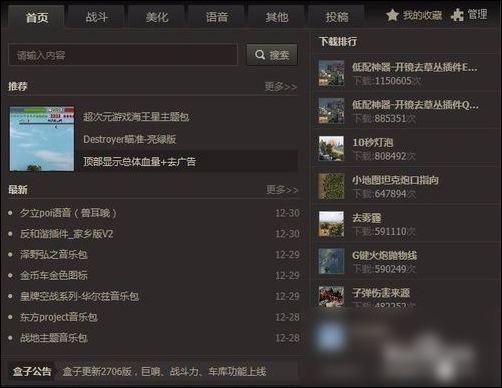Click the 盒子公告 label
The image size is (502, 388).
coord(32,371)
